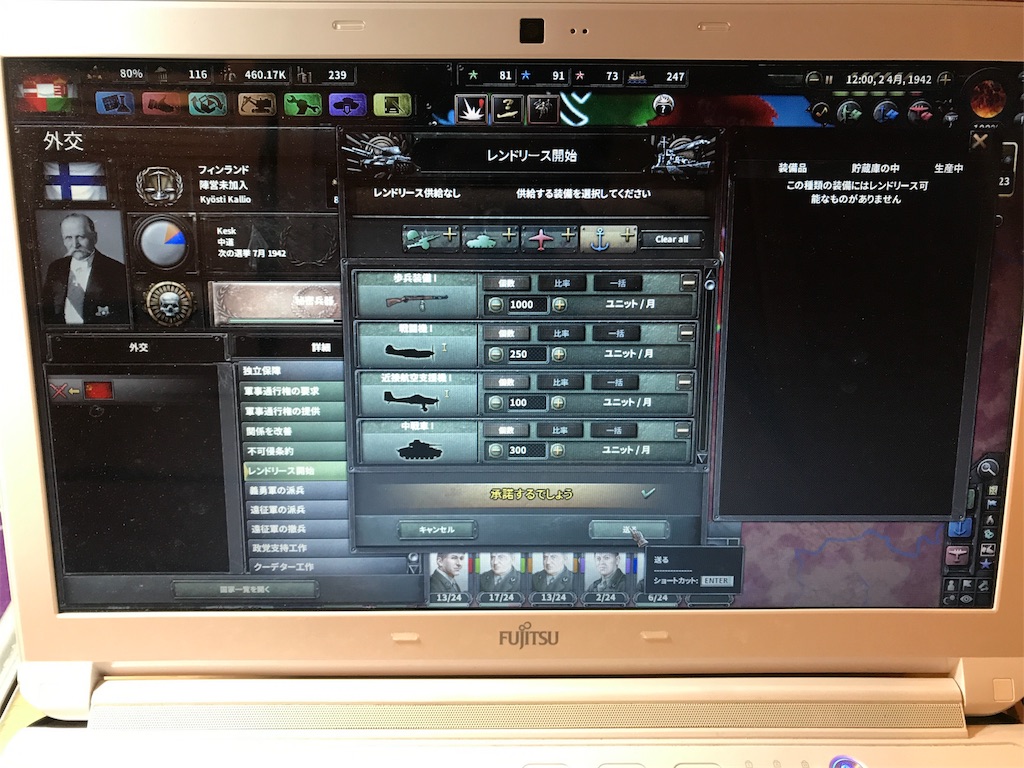The width and height of the screenshot is (1024, 768).
Task: Select 関係を改善 action
Action: pos(294,431)
